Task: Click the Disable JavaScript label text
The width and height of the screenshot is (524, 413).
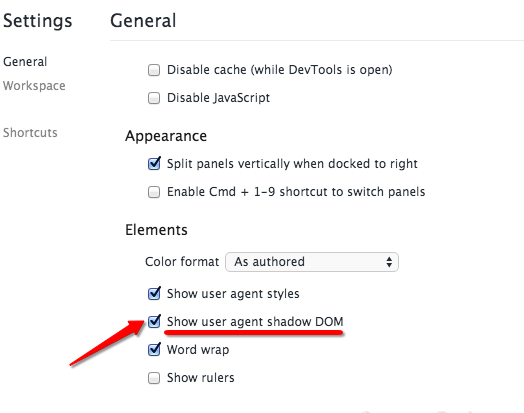Action: pos(218,98)
